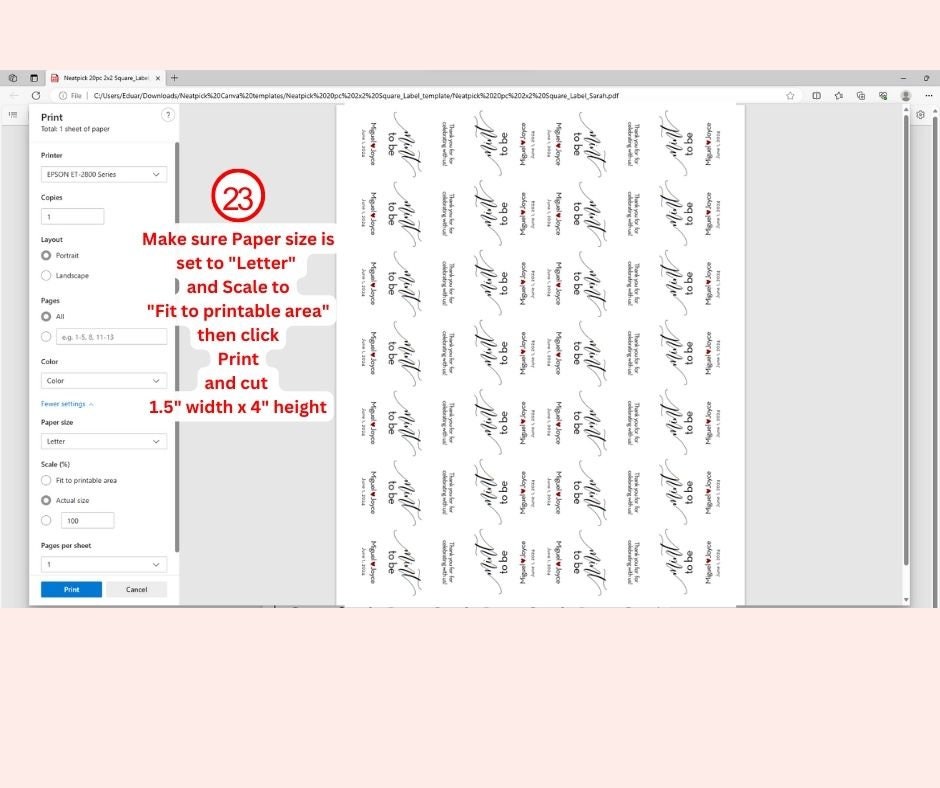The width and height of the screenshot is (940, 788).
Task: Minimize the browser window
Action: coord(903,78)
